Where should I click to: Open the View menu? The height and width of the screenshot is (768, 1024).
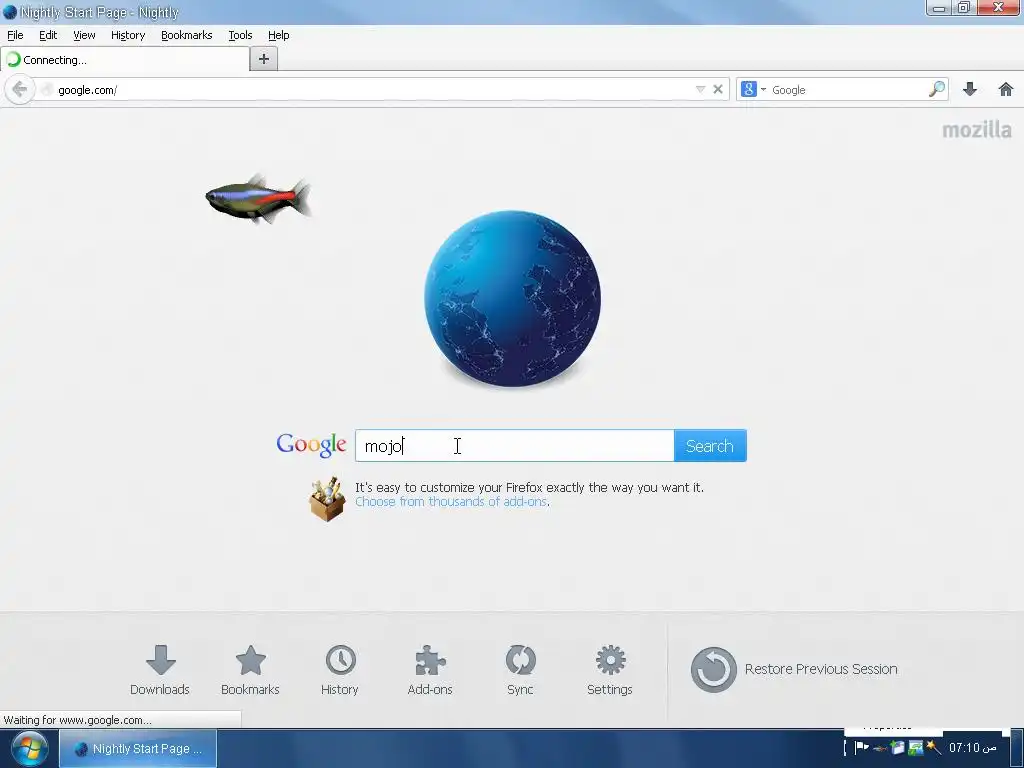click(84, 35)
